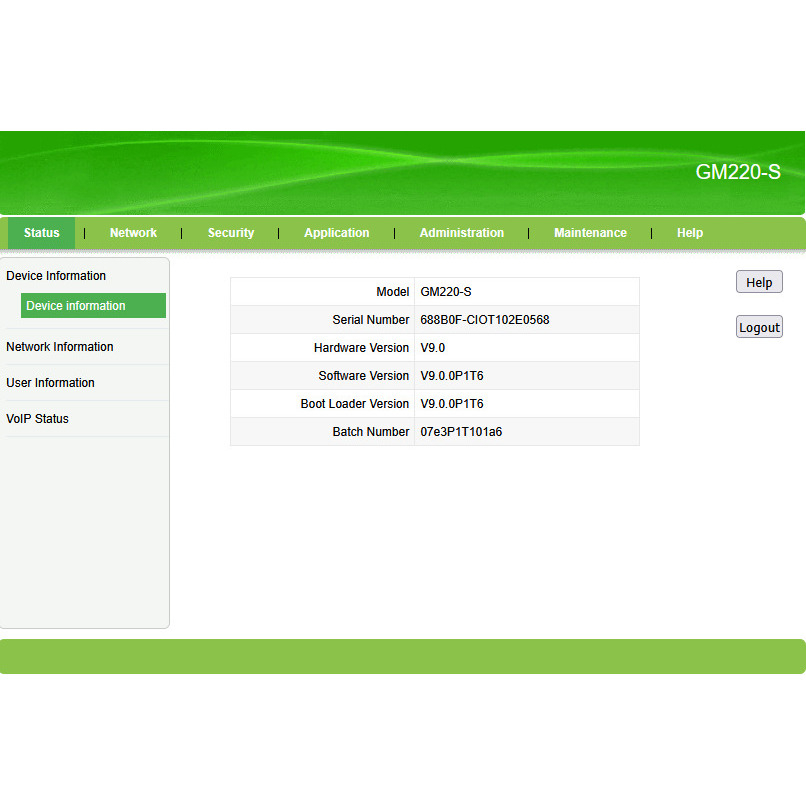Click the Software Version value field
Viewport: 806px width, 806px height.
(452, 376)
